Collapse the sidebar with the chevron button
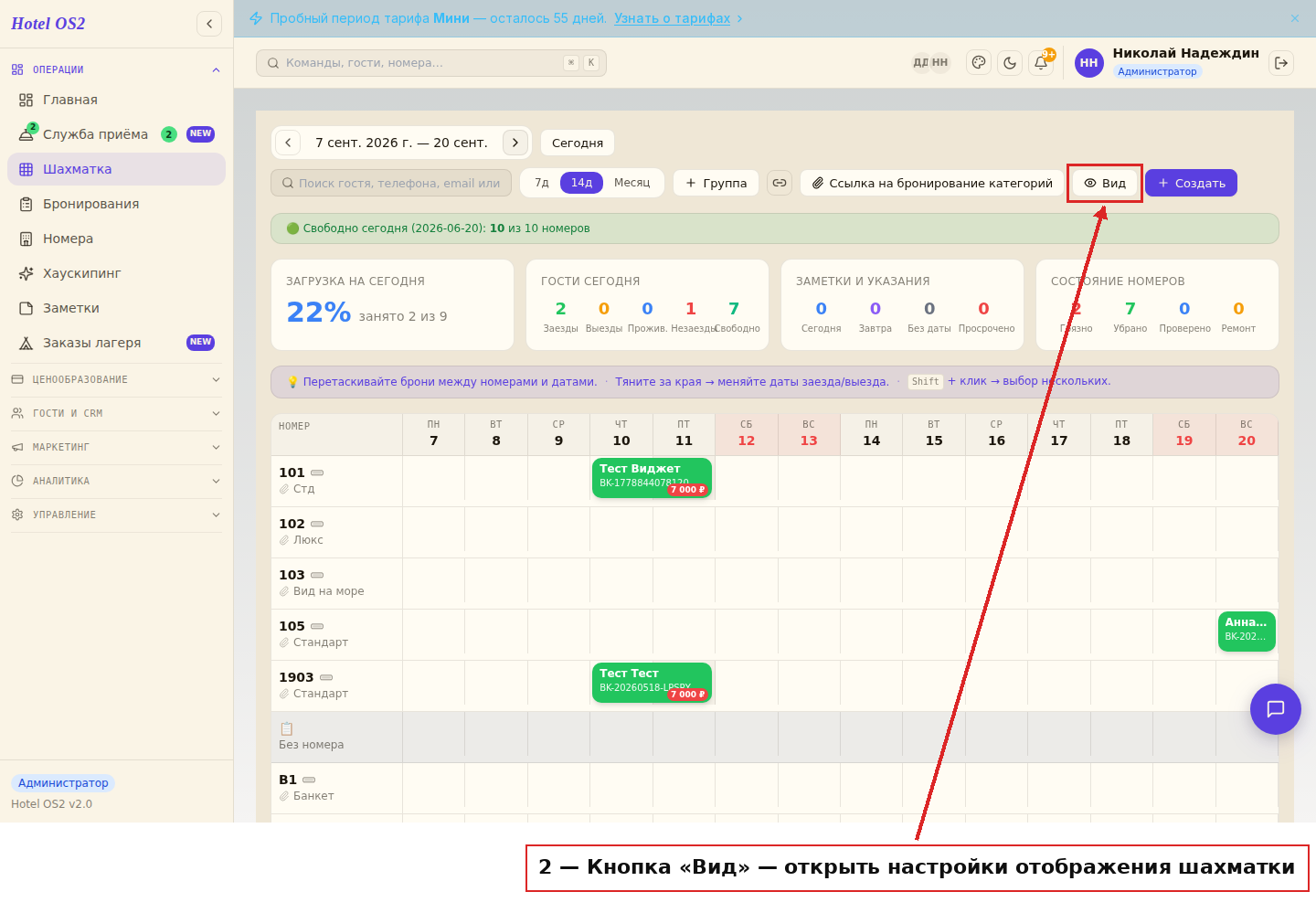Viewport: 1316px width, 913px height. click(x=209, y=24)
